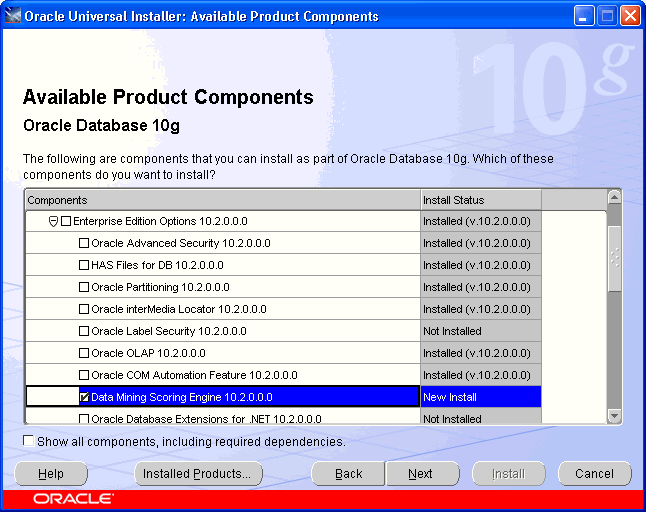This screenshot has height=512, width=646.
Task: Uncheck the Data Mining Scoring Engine checkbox
Action: (x=84, y=397)
